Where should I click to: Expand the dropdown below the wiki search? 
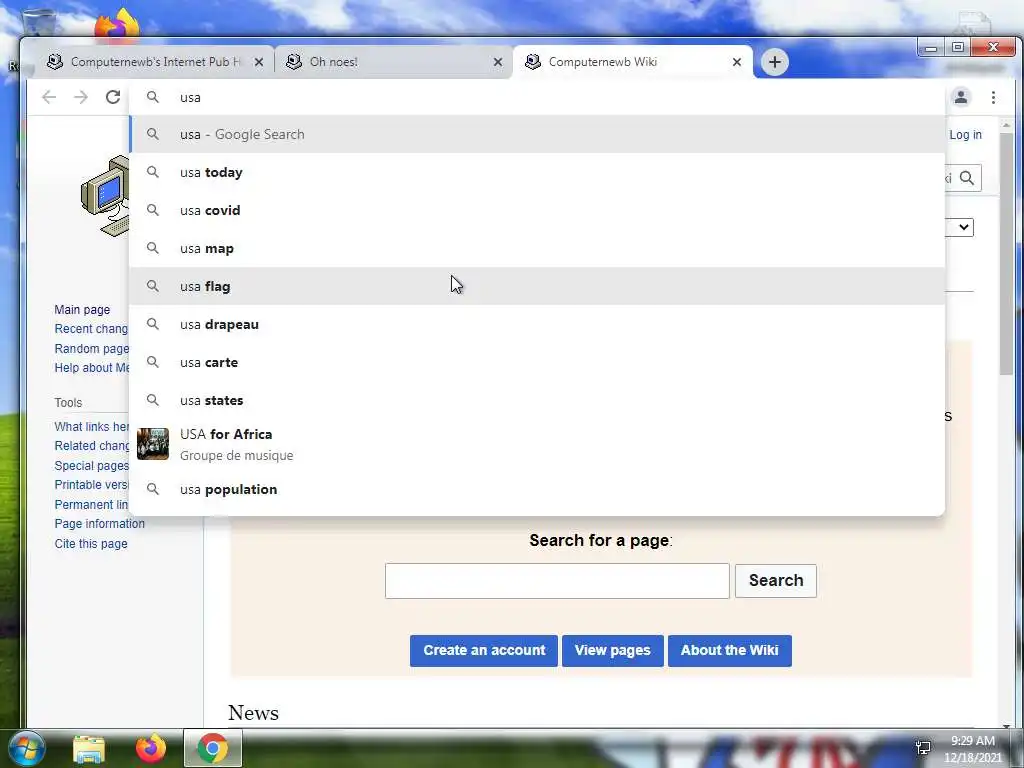(x=963, y=227)
